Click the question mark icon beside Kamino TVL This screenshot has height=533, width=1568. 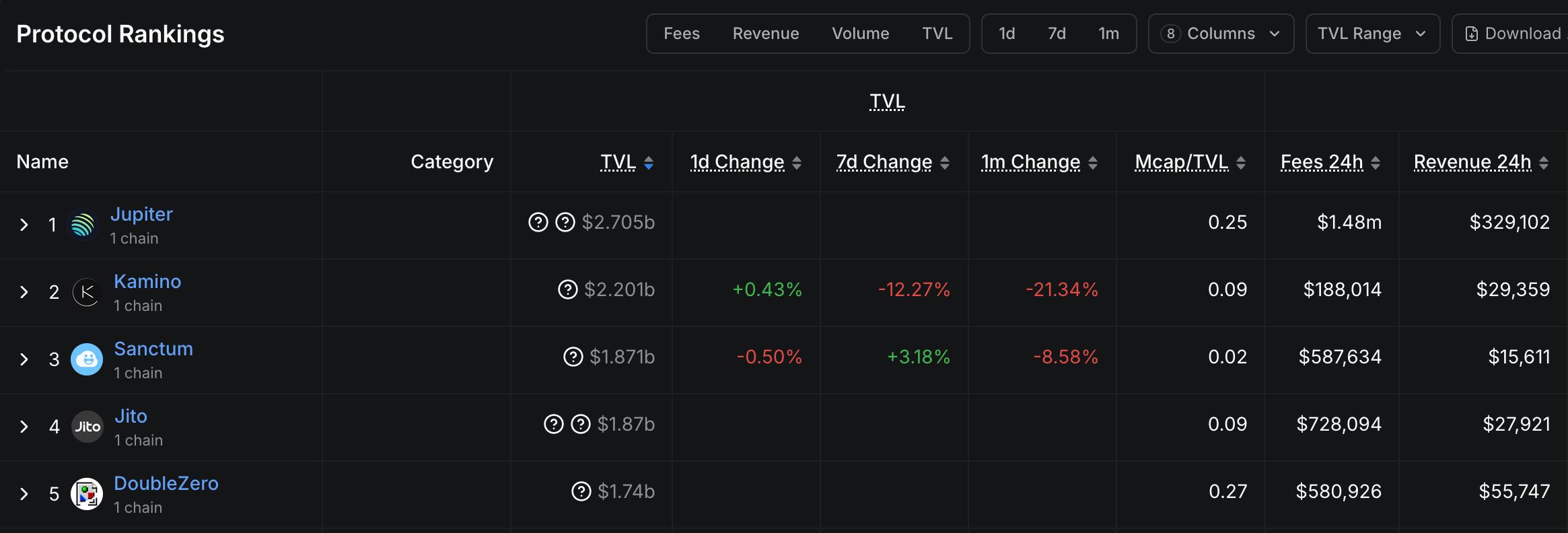568,289
